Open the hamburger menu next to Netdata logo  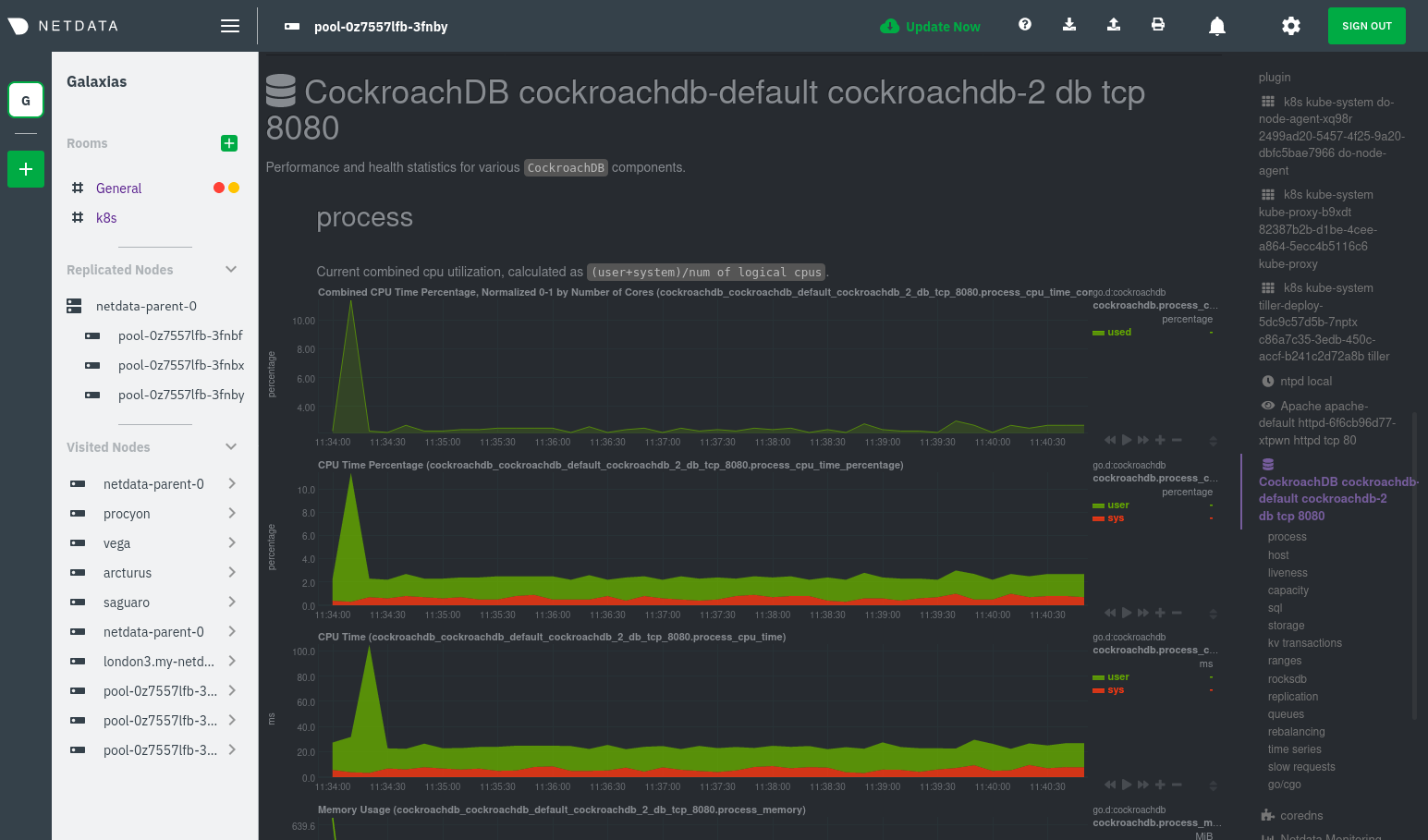230,26
